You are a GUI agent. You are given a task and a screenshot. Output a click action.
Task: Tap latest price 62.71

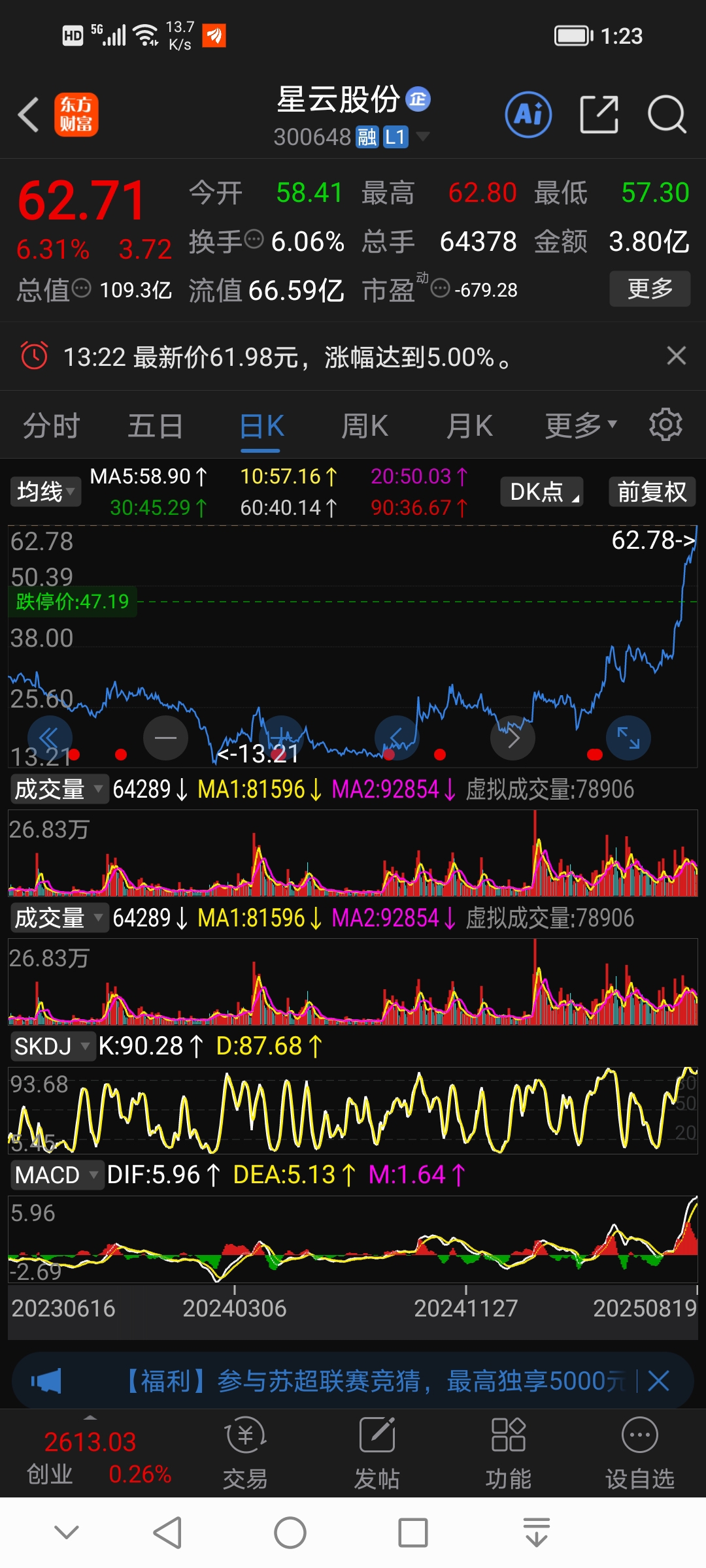(x=81, y=201)
